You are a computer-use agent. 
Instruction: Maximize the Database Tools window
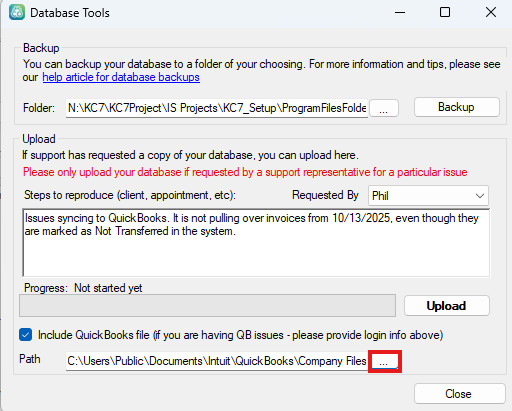pyautogui.click(x=445, y=13)
